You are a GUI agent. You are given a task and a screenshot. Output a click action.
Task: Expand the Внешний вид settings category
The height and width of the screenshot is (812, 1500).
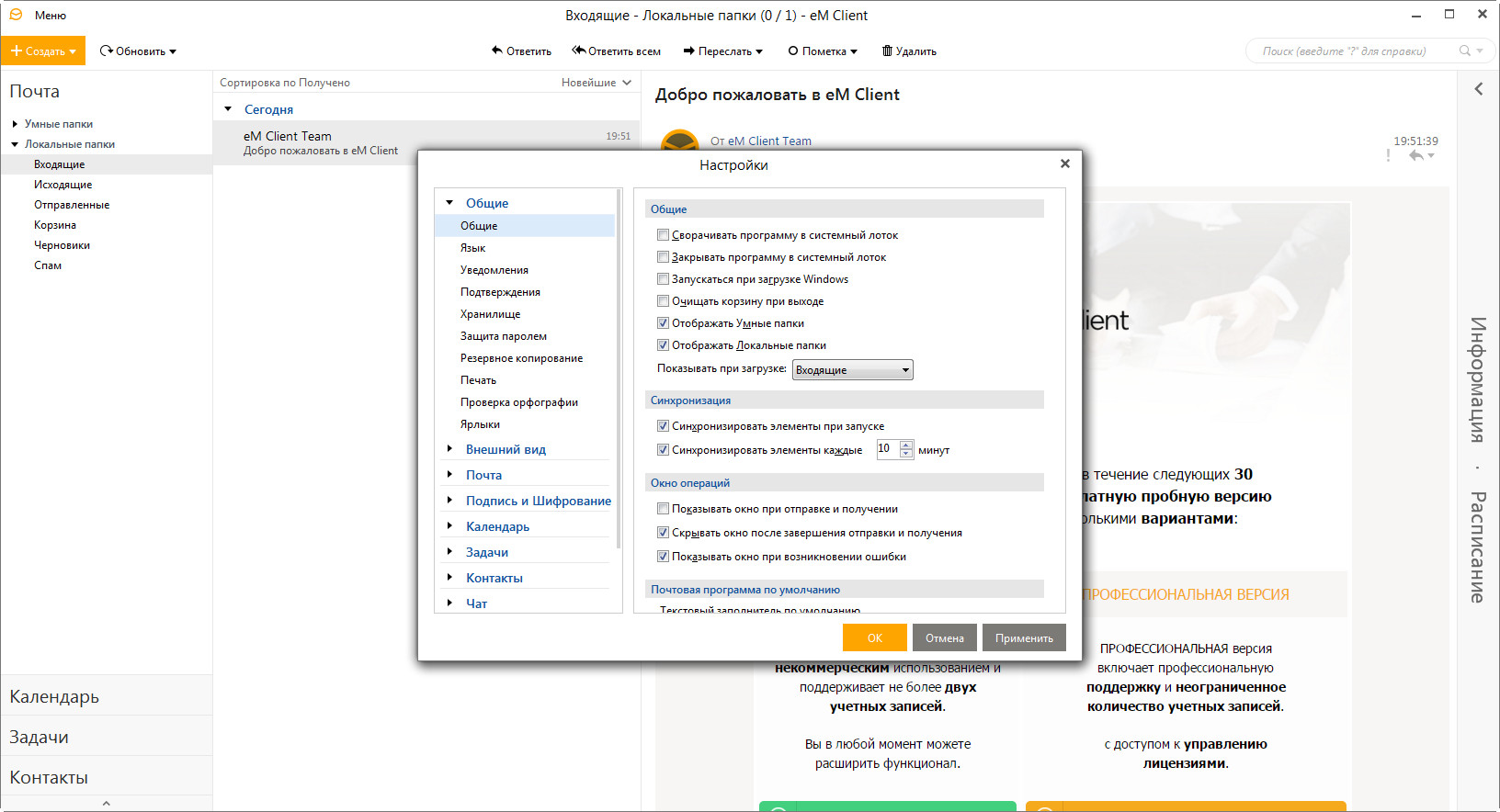(x=449, y=449)
